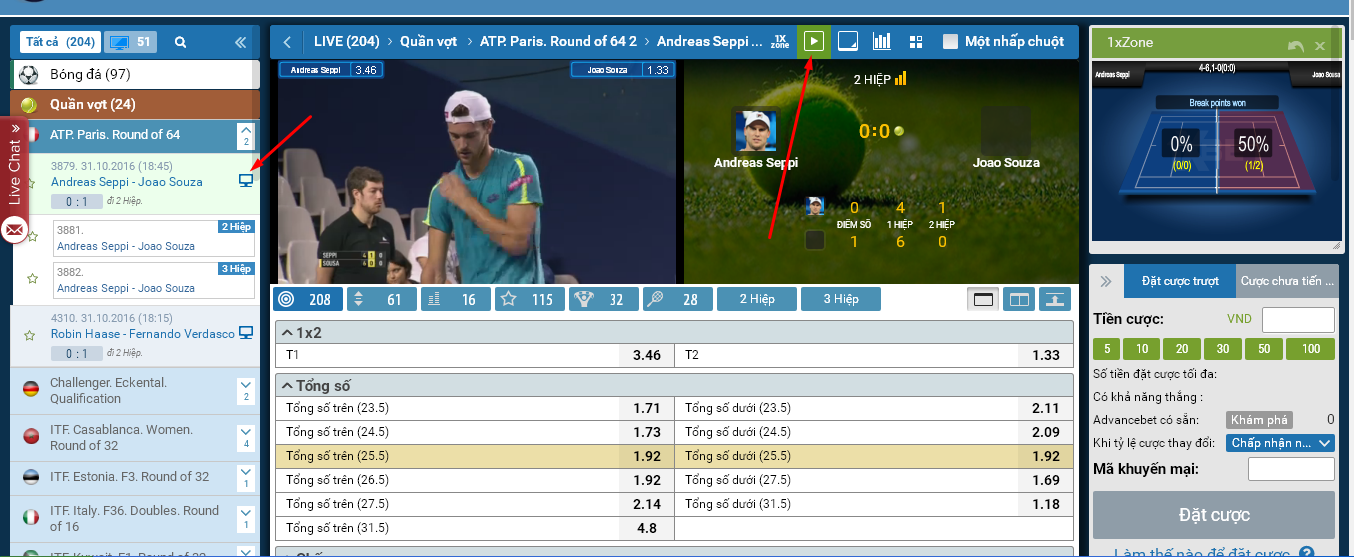
Task: Select the racket filter showing 28
Action: click(678, 299)
